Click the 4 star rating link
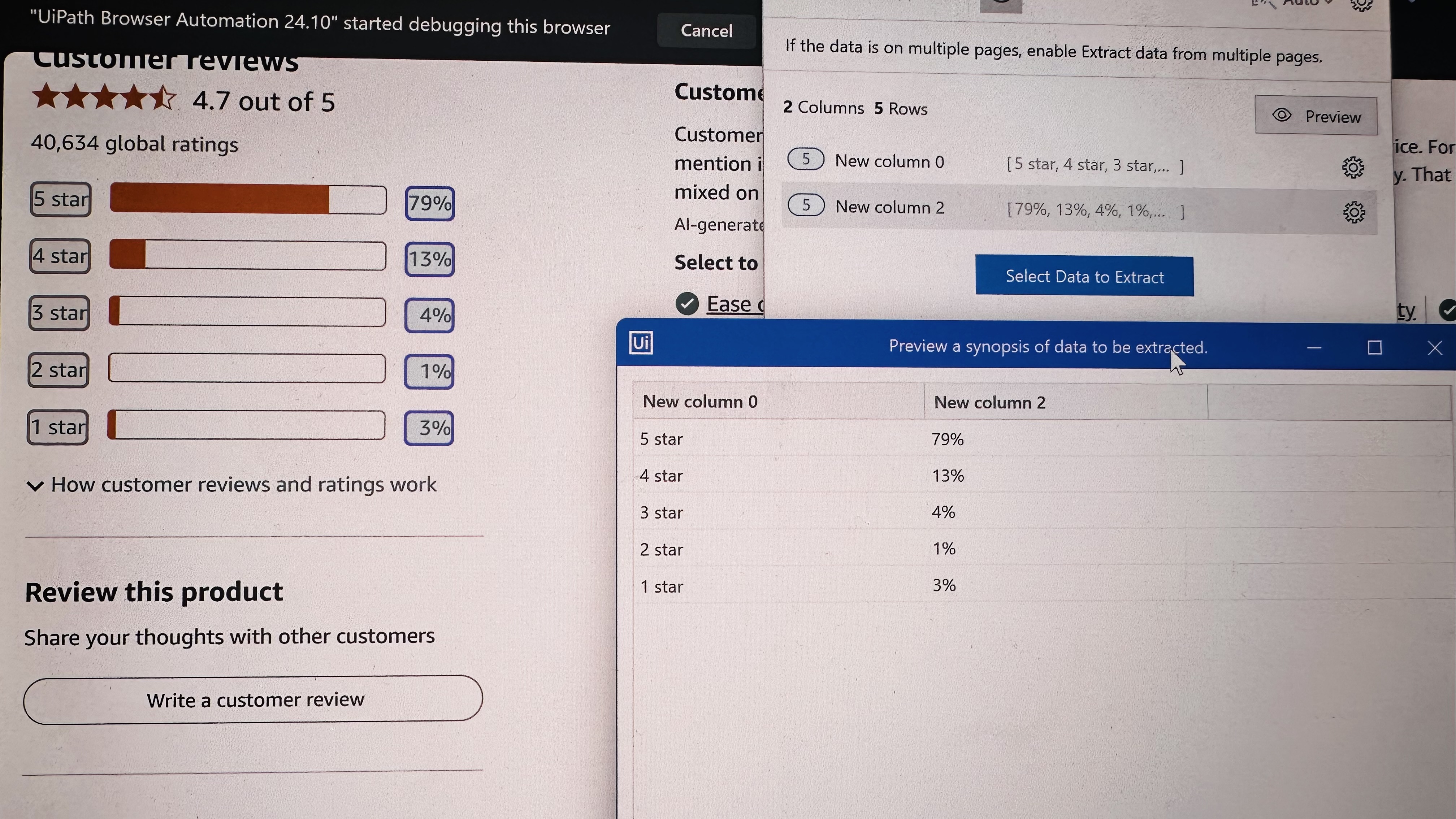 pyautogui.click(x=60, y=256)
